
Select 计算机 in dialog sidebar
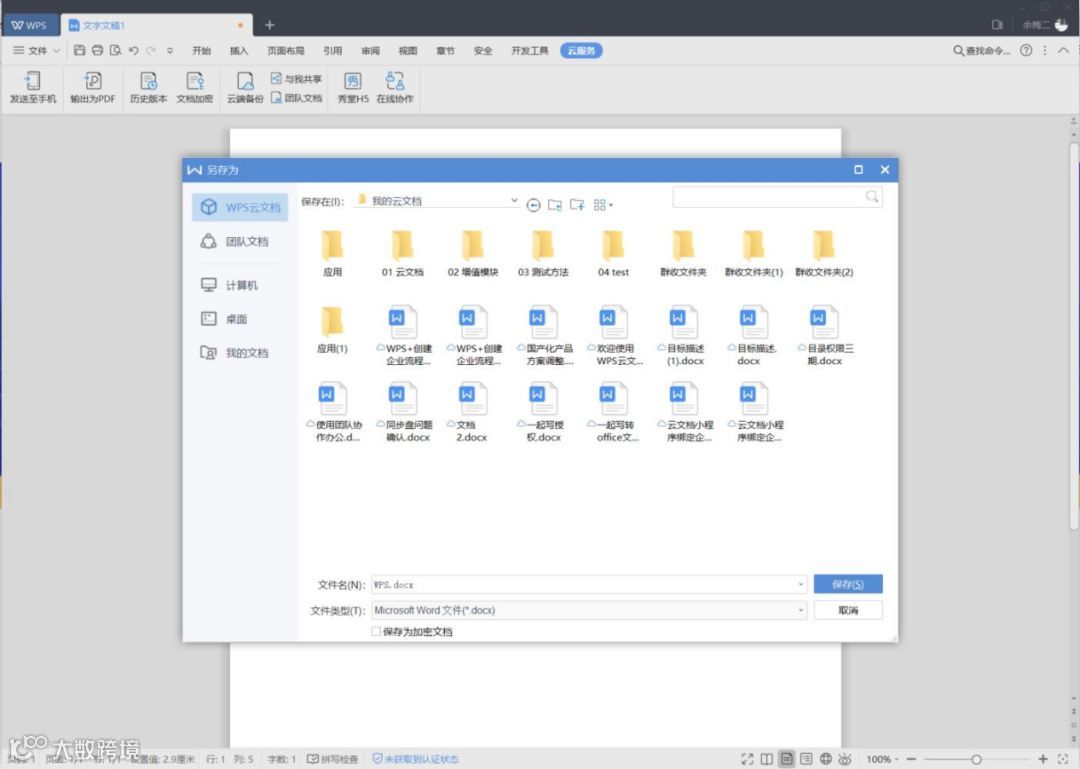(240, 285)
